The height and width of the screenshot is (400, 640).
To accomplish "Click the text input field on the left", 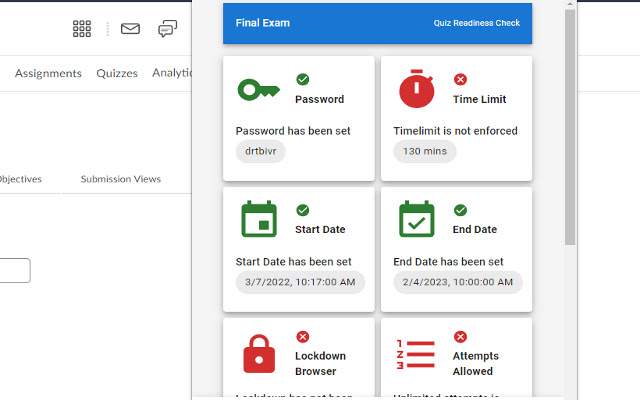I will click(x=15, y=270).
